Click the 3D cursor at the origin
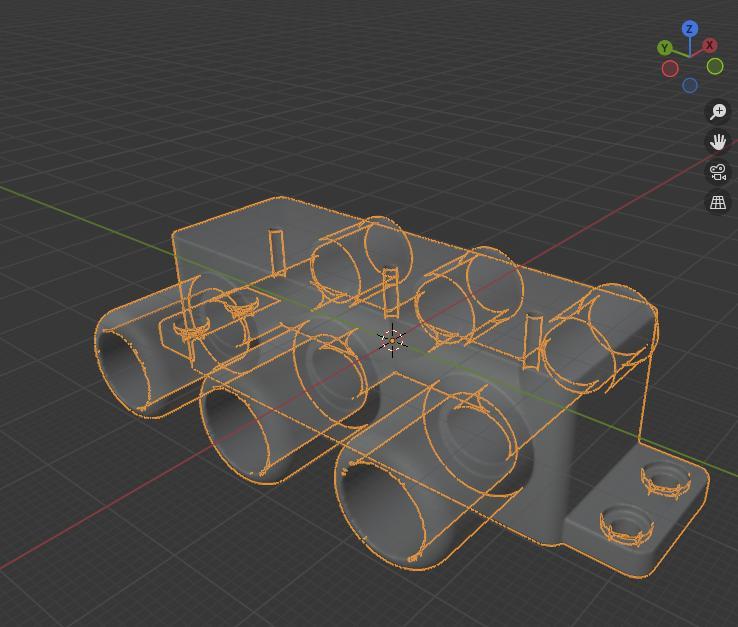 tap(393, 340)
